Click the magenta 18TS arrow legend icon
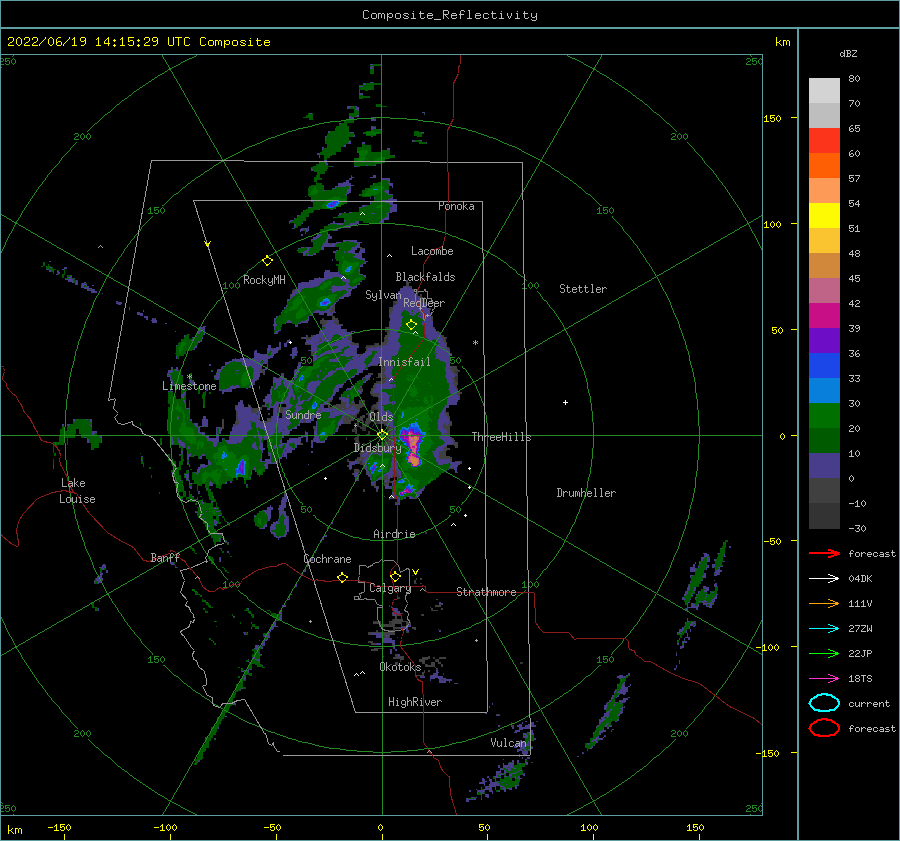Screen dimensions: 900x841 (x=824, y=679)
